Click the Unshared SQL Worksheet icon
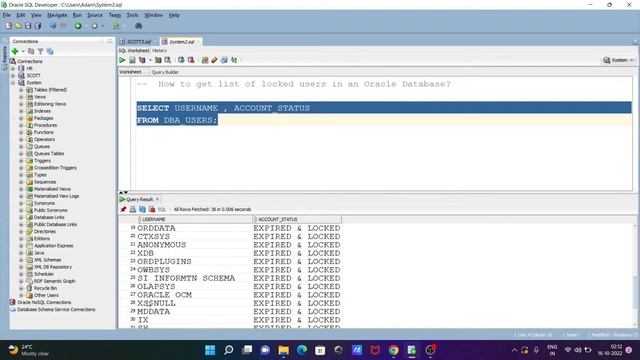The height and width of the screenshot is (360, 640). pyautogui.click(x=204, y=60)
